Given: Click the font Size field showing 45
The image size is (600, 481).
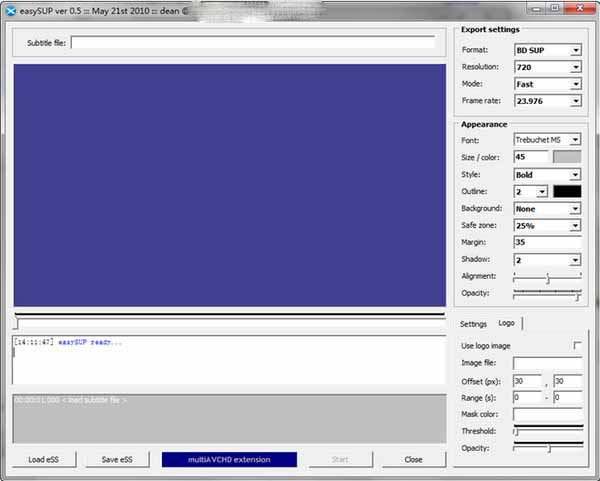Looking at the screenshot, I should coord(531,157).
